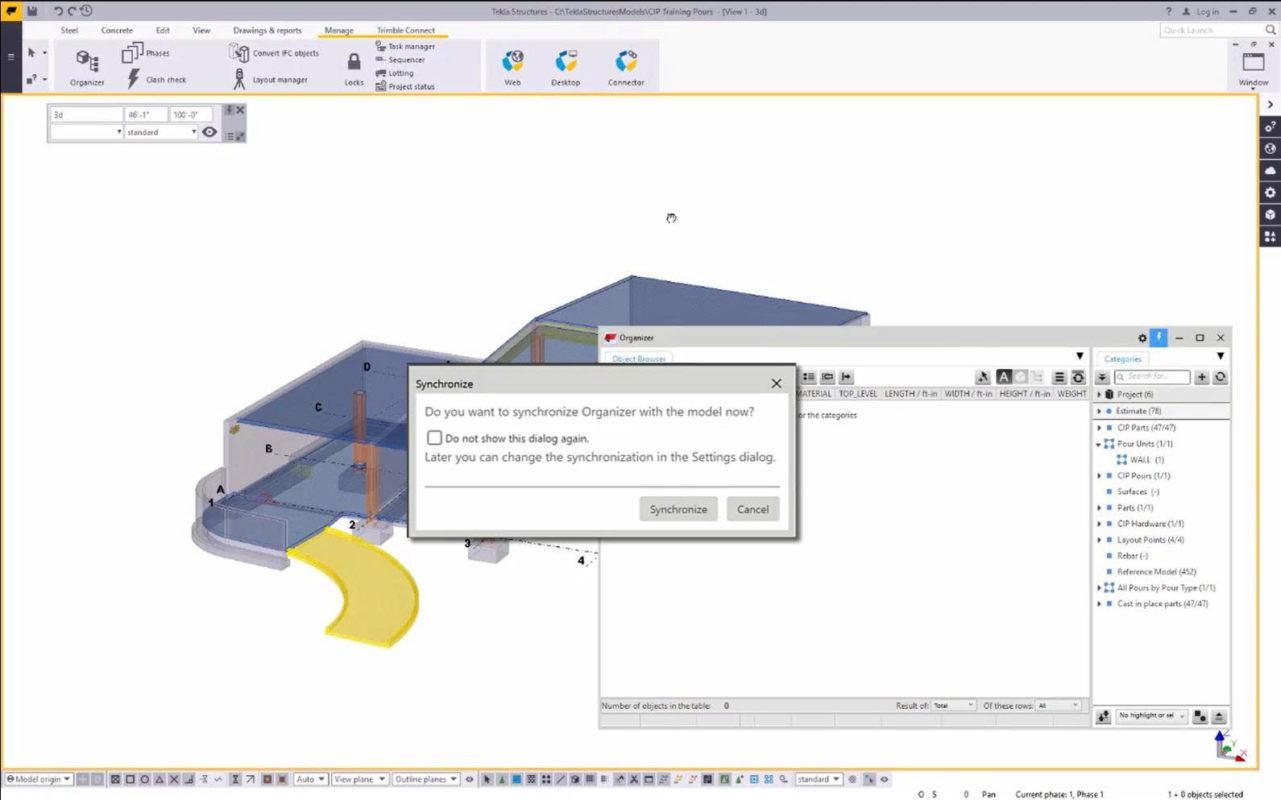The height and width of the screenshot is (800, 1281).
Task: Open the 'Of these rows: All' dropdown
Action: [1058, 705]
